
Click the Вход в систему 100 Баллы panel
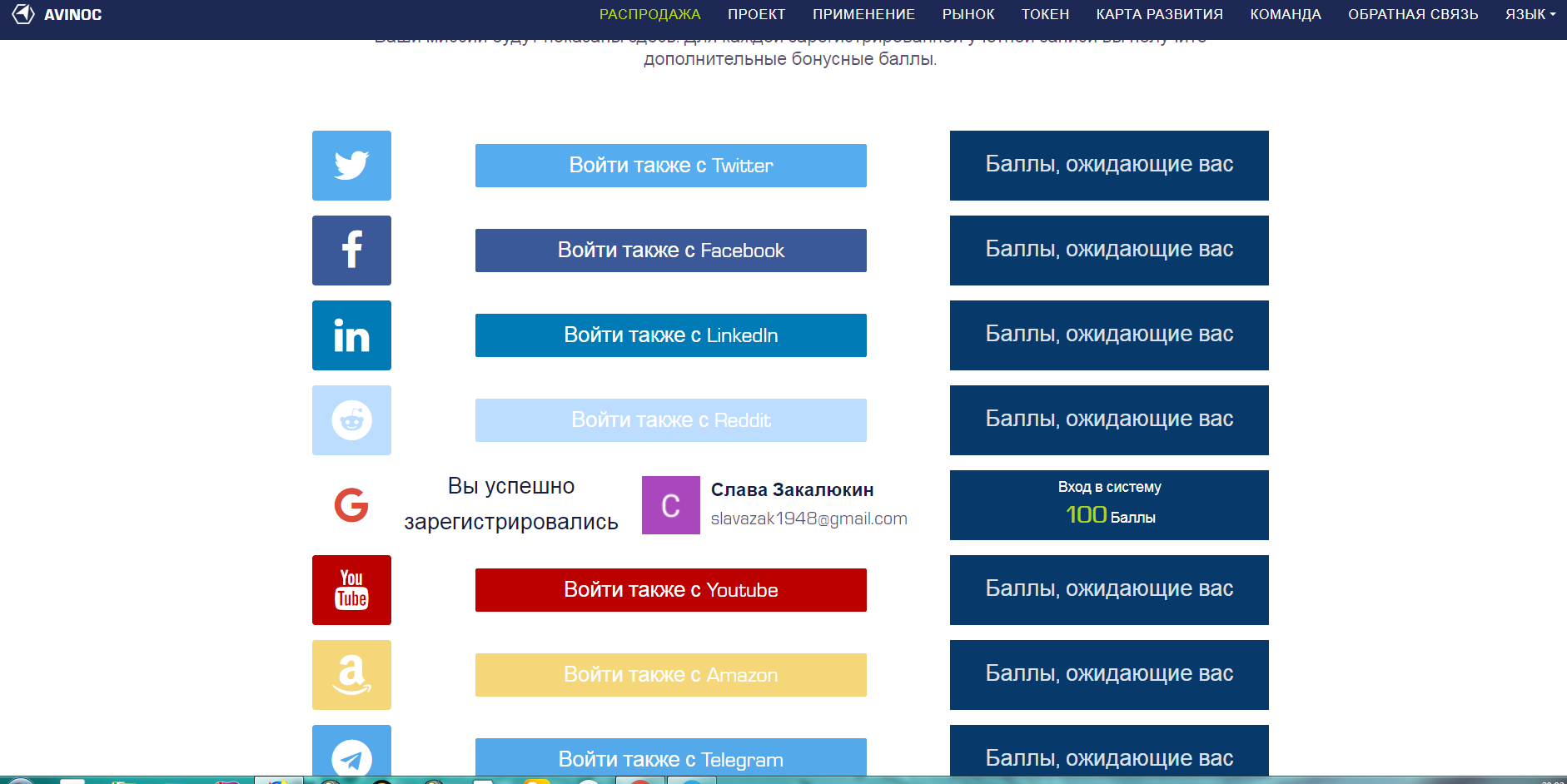1109,505
